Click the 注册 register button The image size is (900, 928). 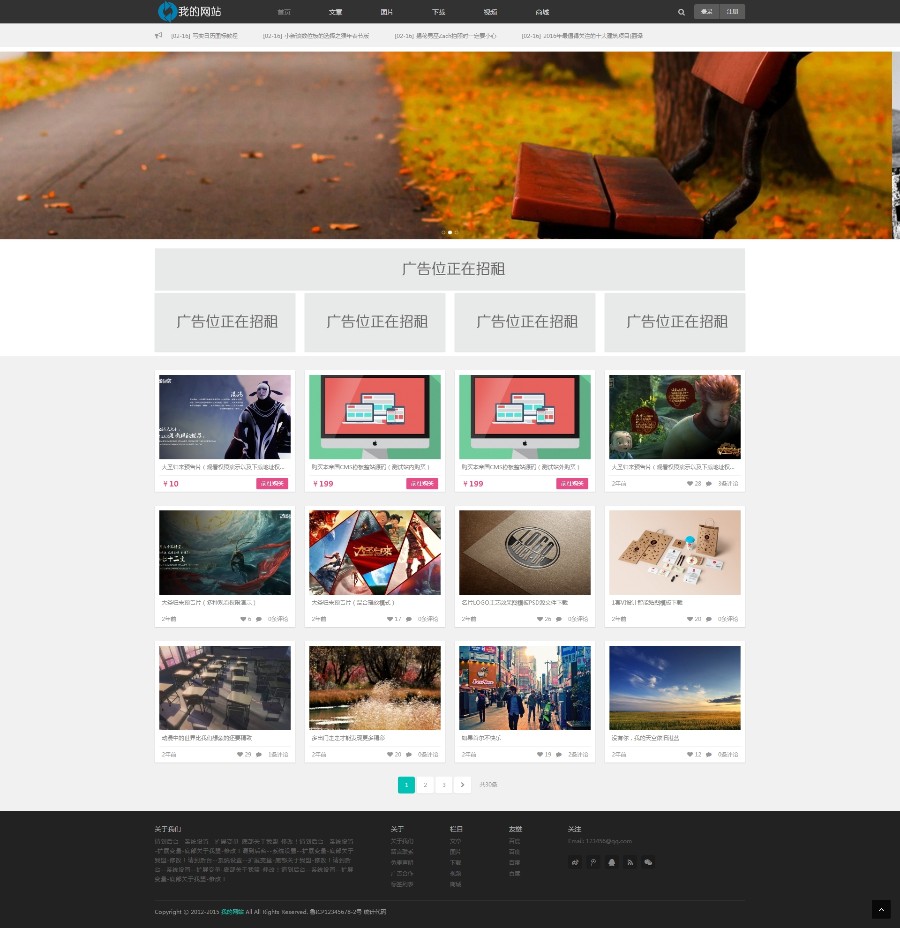[x=733, y=11]
